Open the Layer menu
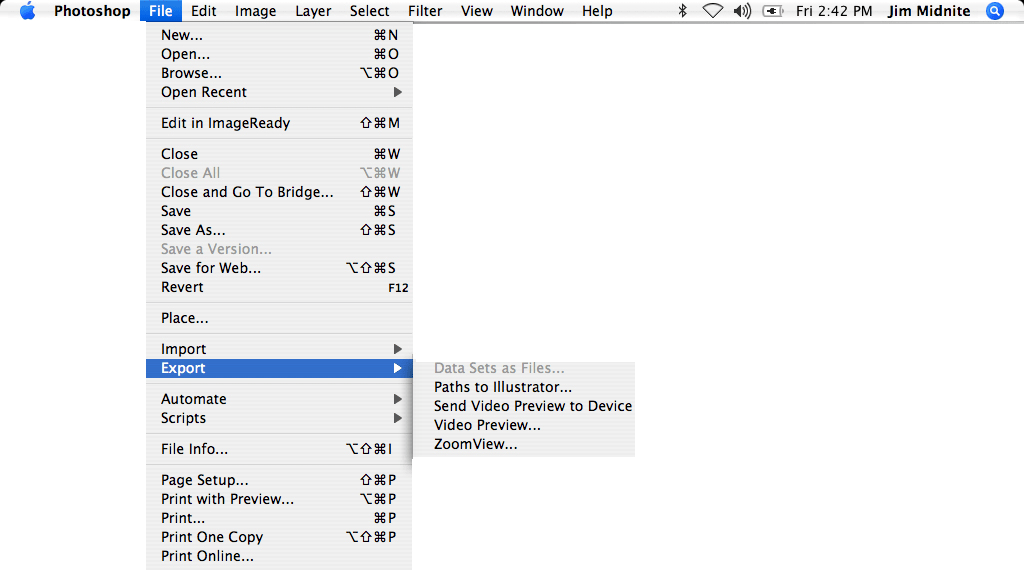1024x570 pixels. pos(313,11)
